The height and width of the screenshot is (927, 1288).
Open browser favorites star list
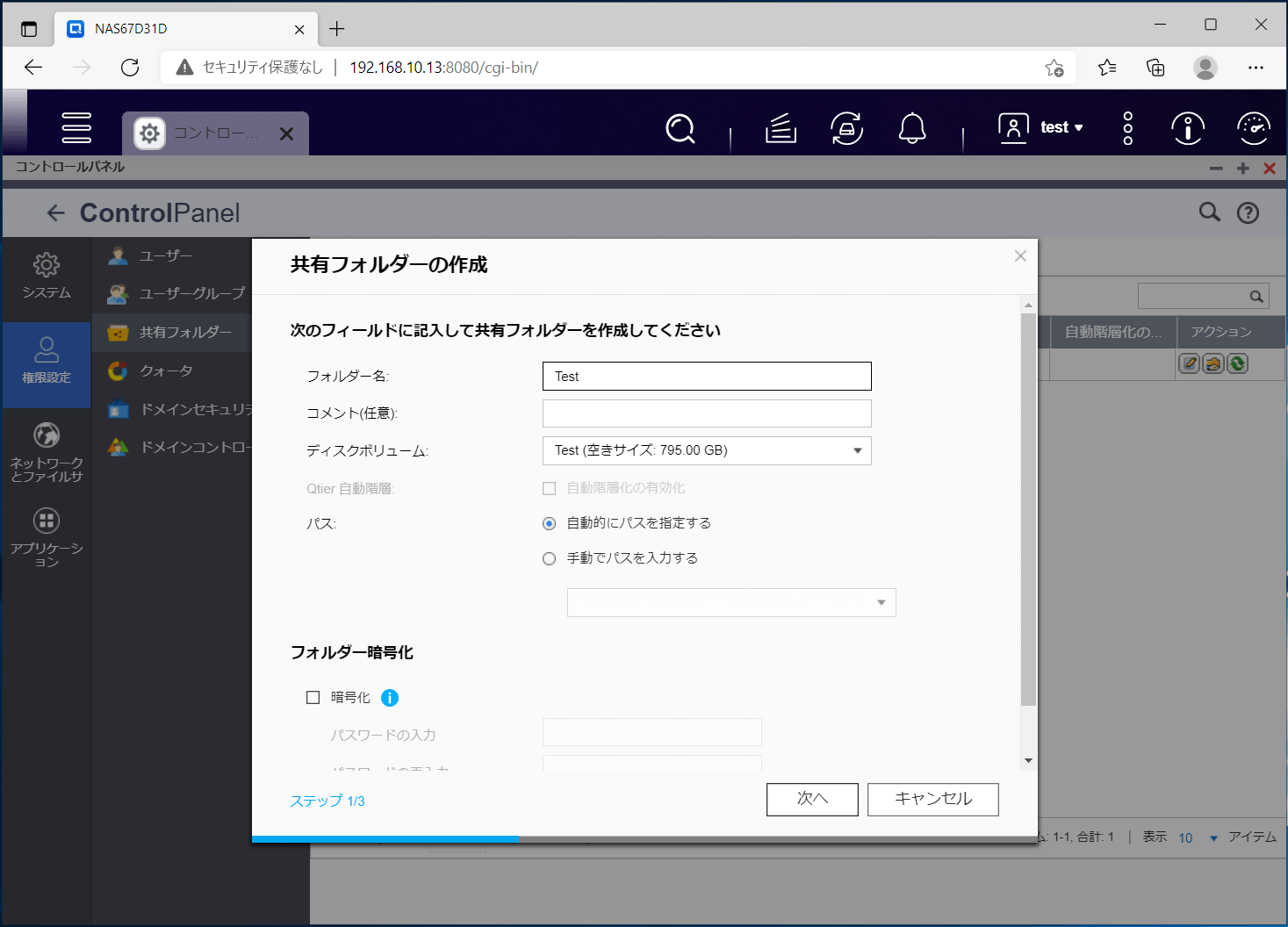pos(1107,68)
